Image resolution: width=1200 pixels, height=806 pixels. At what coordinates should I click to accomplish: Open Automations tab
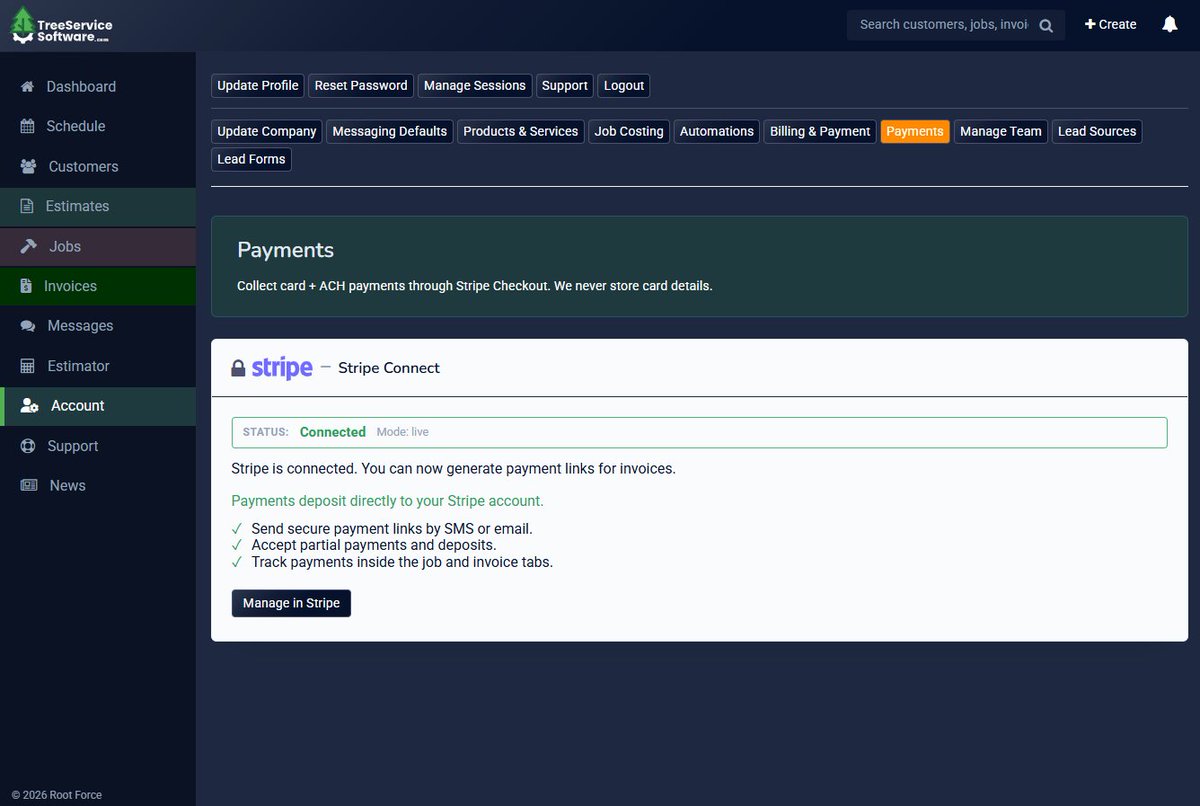[717, 132]
